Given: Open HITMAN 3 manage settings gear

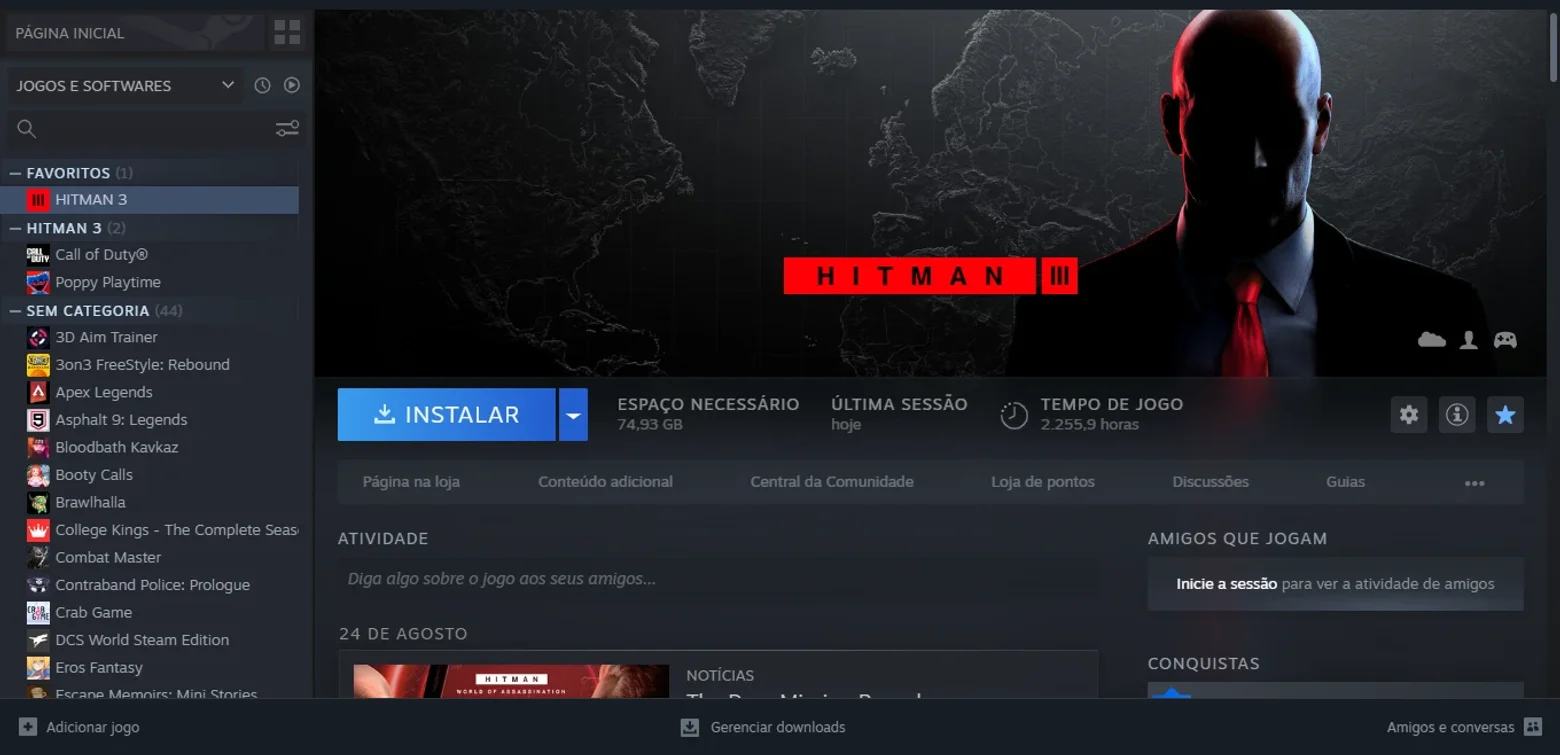Looking at the screenshot, I should click(x=1409, y=415).
